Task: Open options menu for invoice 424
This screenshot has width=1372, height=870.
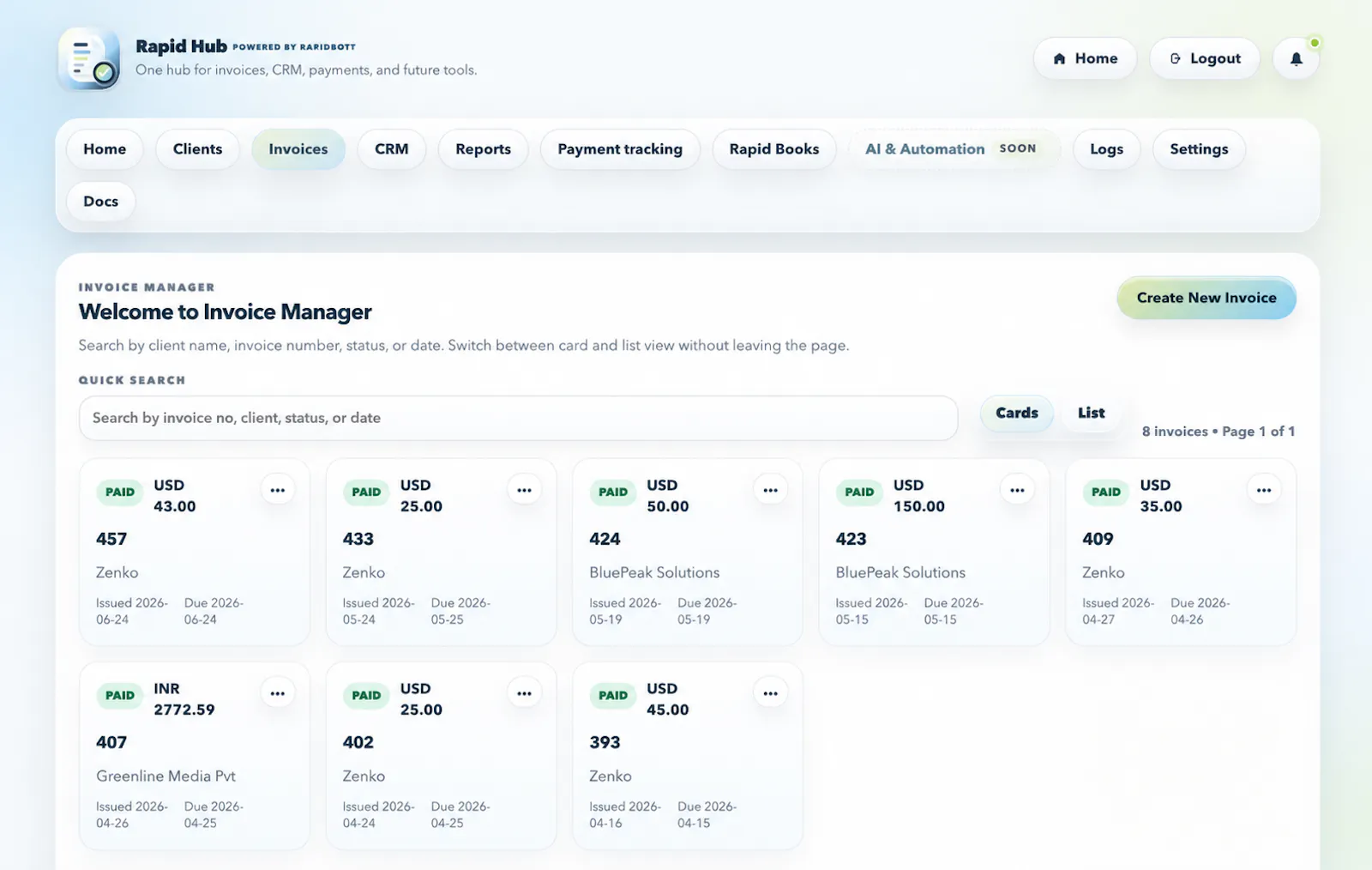Action: coord(771,491)
